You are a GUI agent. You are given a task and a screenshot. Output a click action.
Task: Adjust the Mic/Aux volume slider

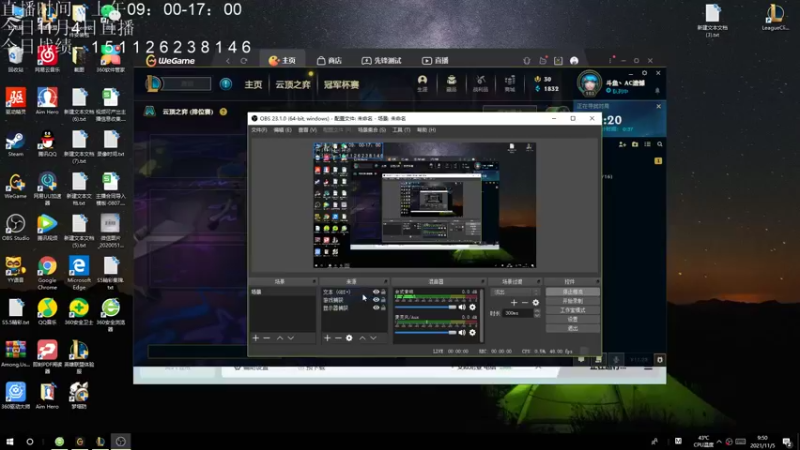click(x=426, y=333)
